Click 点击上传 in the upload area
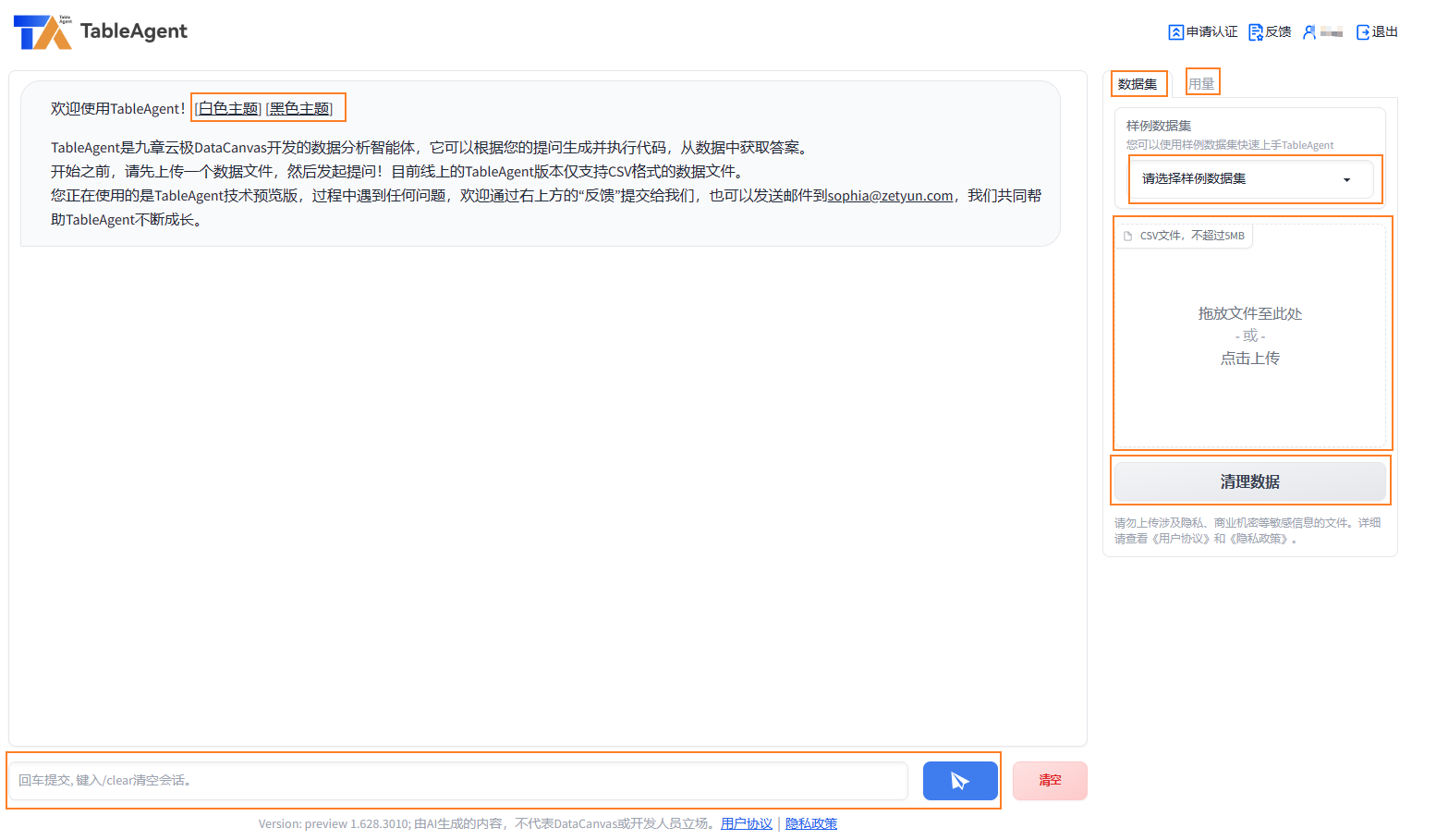The image size is (1436, 840). pos(1250,359)
